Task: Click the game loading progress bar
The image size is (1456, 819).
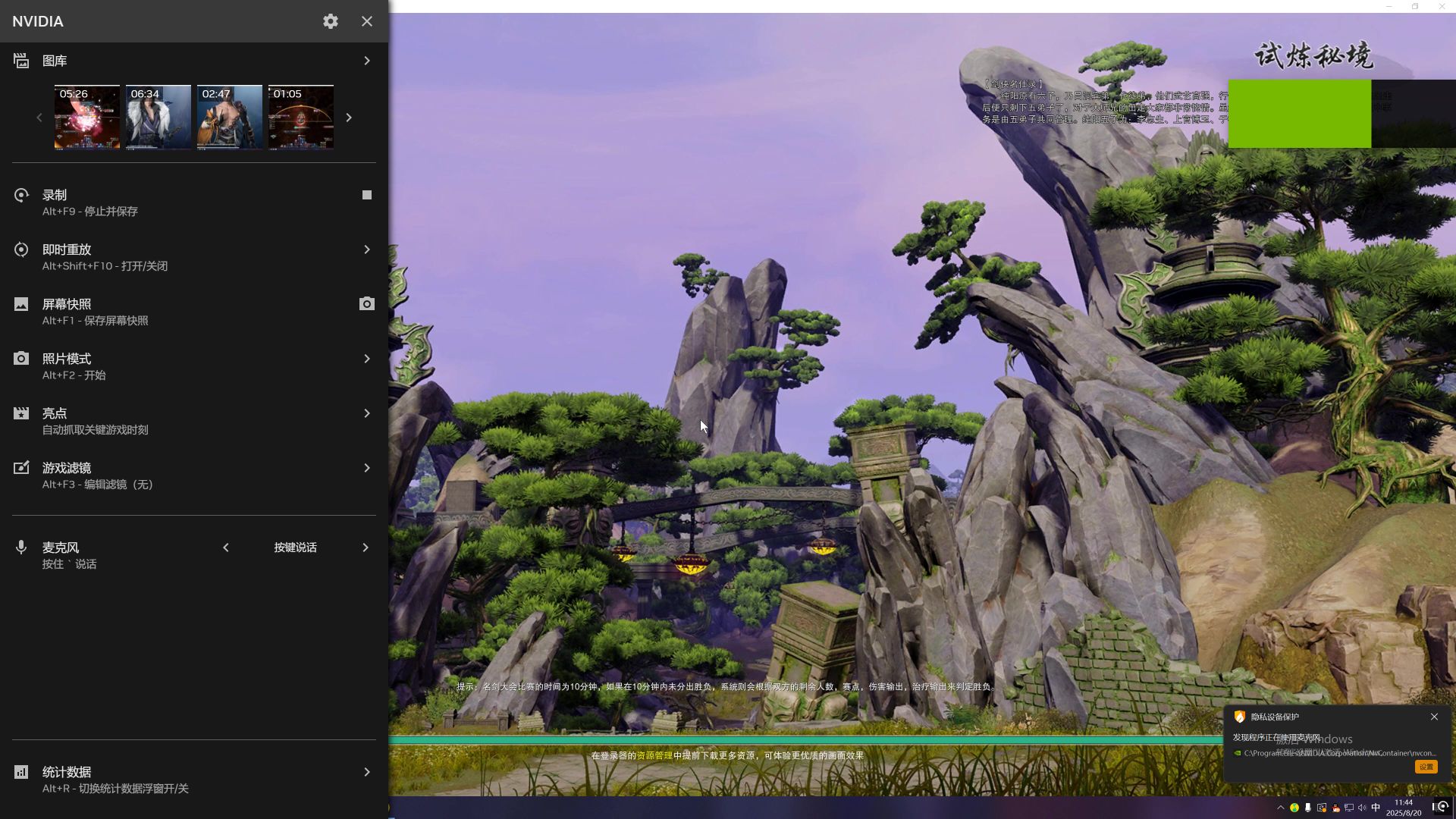Action: [x=805, y=739]
